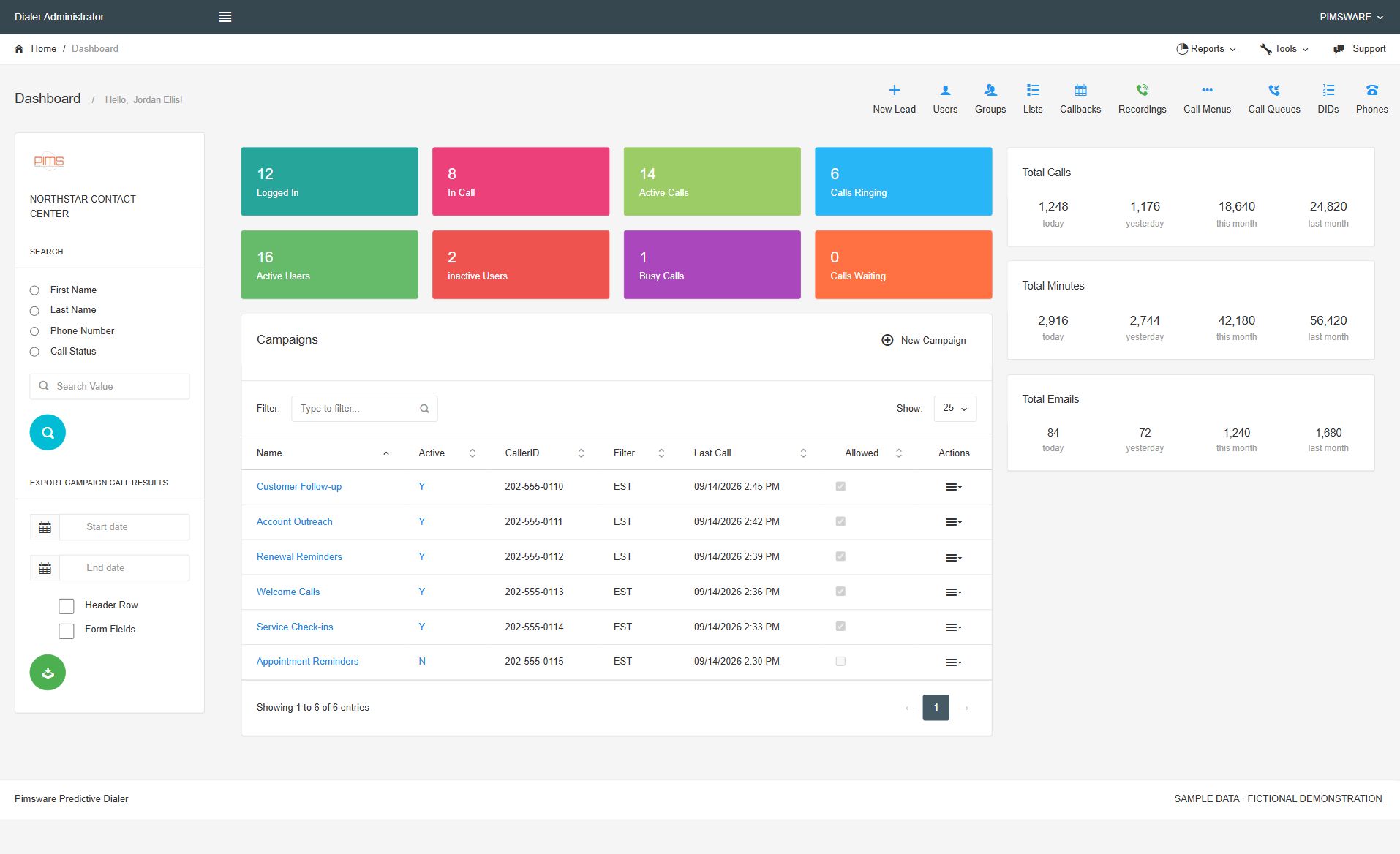Open the Appointment Reminders campaign link
The height and width of the screenshot is (854, 1400).
click(308, 662)
